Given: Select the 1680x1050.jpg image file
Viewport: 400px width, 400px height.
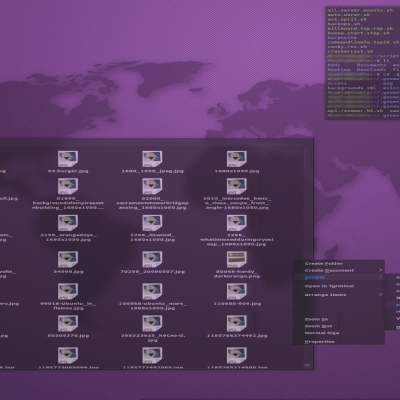Looking at the screenshot, I should 237,159.
